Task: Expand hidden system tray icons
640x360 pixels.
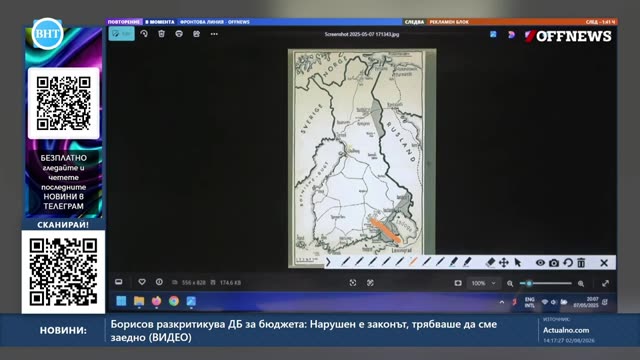Action: click(x=502, y=302)
